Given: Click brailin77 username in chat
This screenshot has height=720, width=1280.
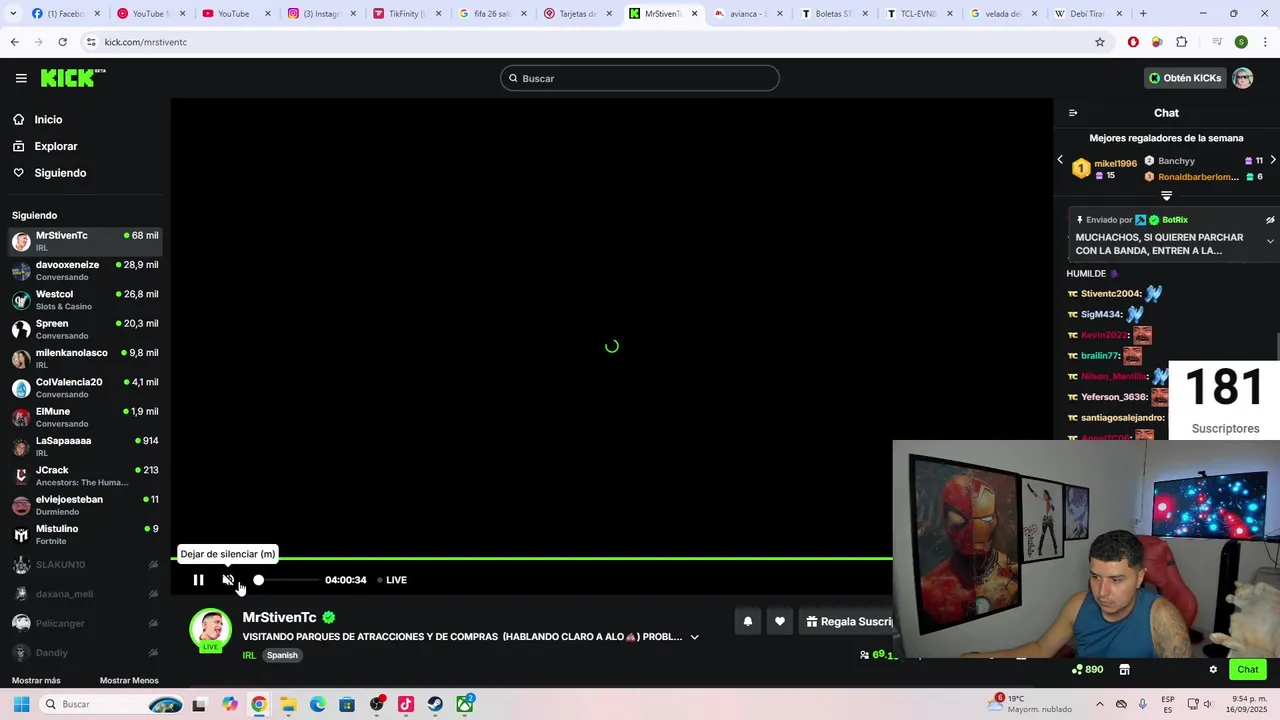Looking at the screenshot, I should pos(1100,356).
